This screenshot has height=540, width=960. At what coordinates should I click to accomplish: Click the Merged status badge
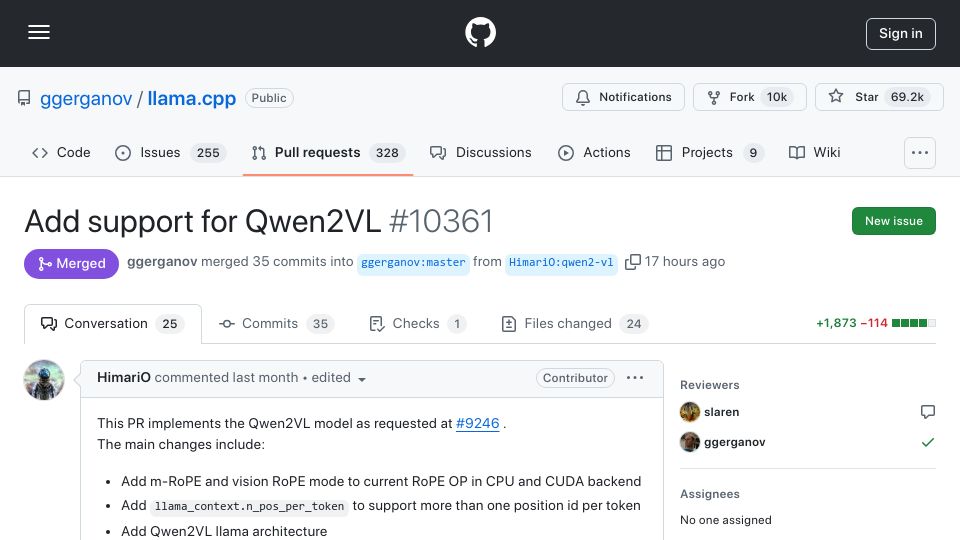pyautogui.click(x=71, y=264)
